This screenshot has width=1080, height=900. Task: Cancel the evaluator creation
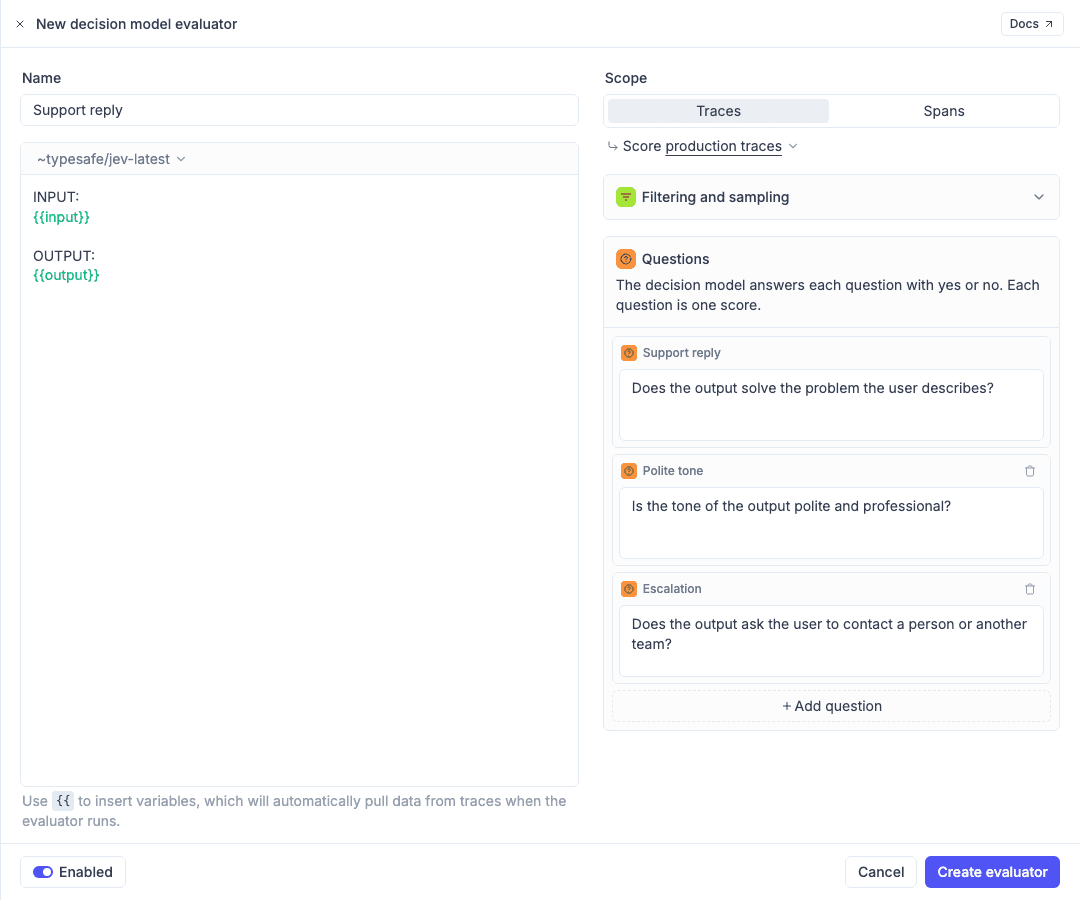(x=880, y=872)
